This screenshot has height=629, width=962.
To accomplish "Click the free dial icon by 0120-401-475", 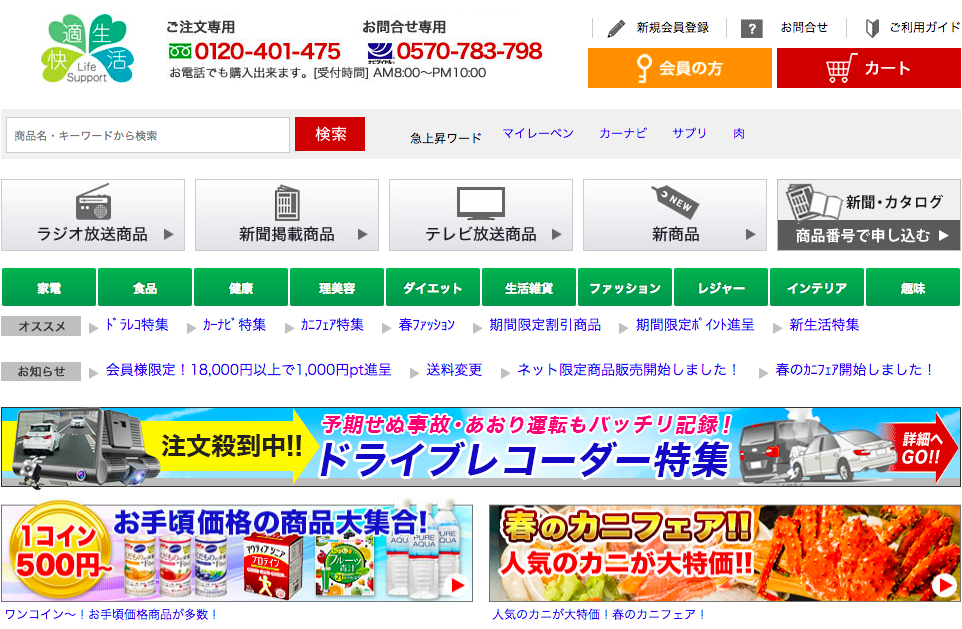I will (180, 52).
